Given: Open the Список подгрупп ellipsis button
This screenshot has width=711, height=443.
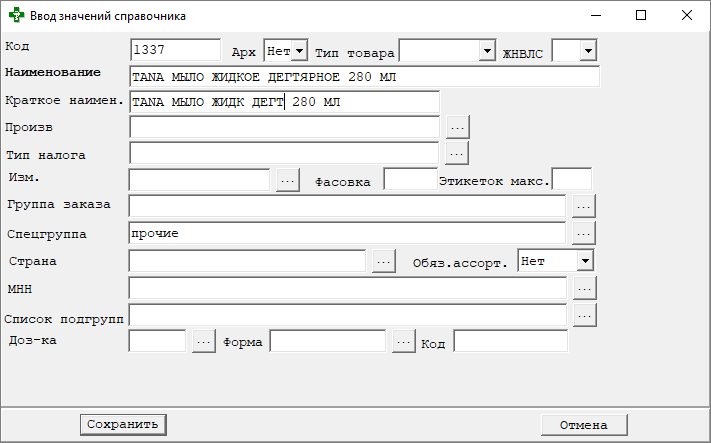Looking at the screenshot, I should pyautogui.click(x=584, y=315).
